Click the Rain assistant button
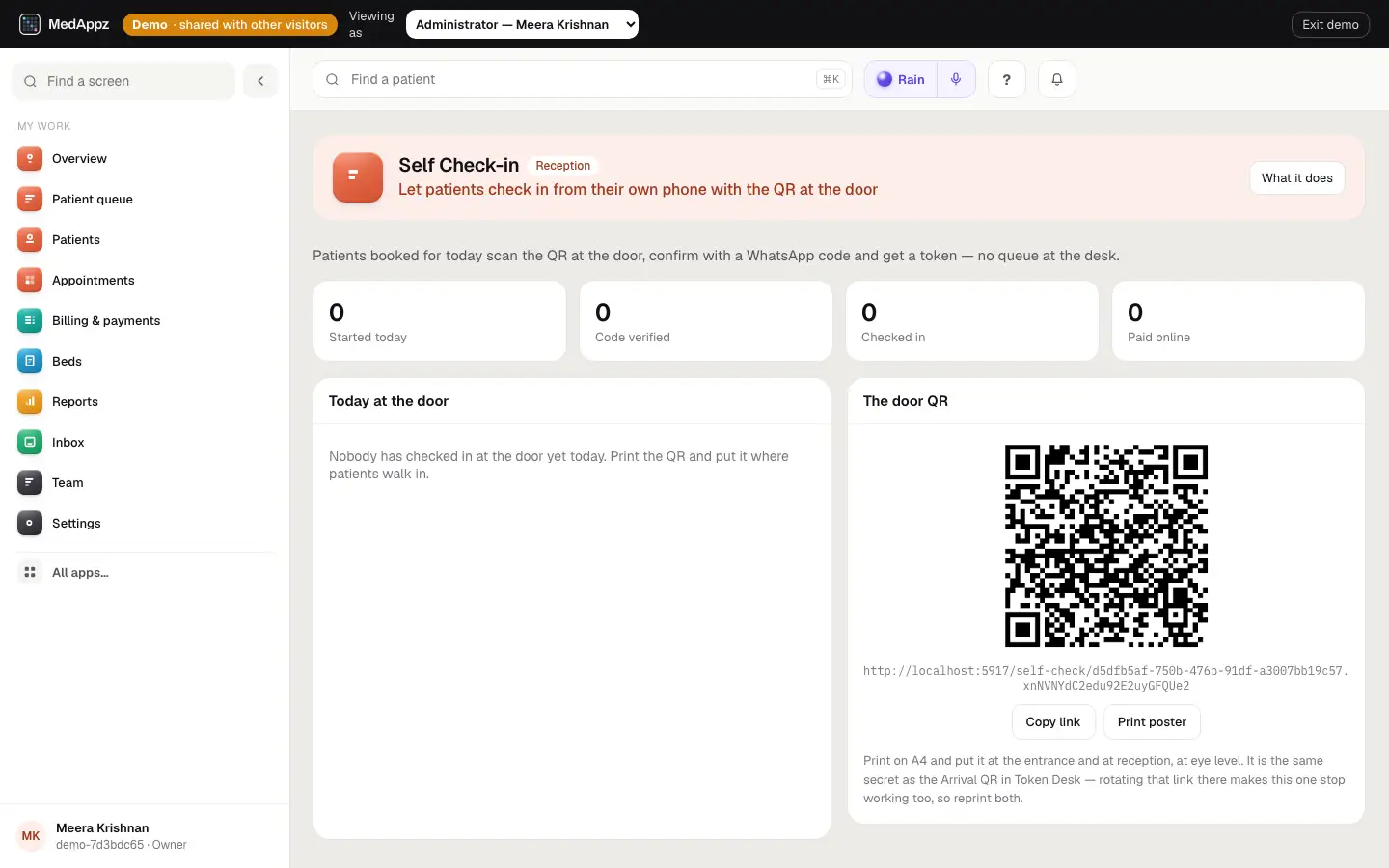1389x868 pixels. click(901, 79)
